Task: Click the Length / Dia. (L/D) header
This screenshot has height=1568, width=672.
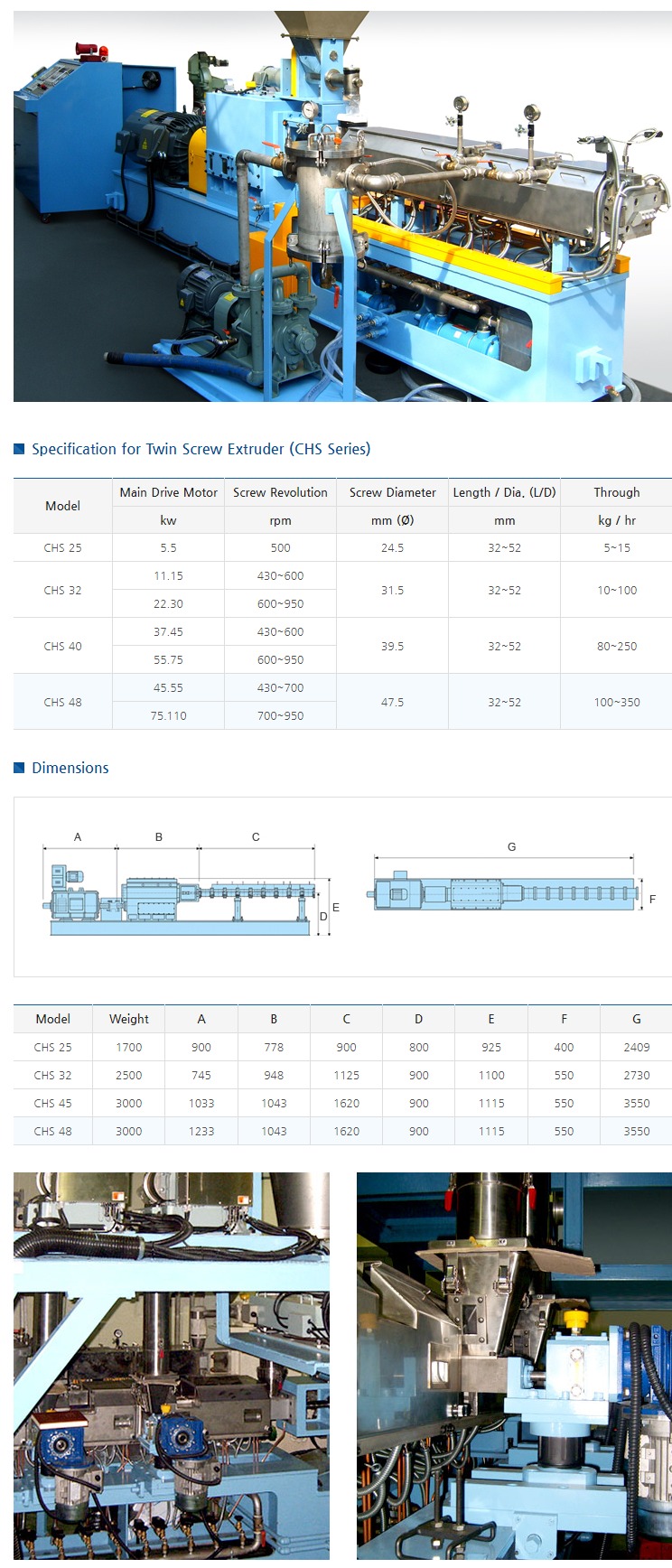Action: click(x=504, y=492)
